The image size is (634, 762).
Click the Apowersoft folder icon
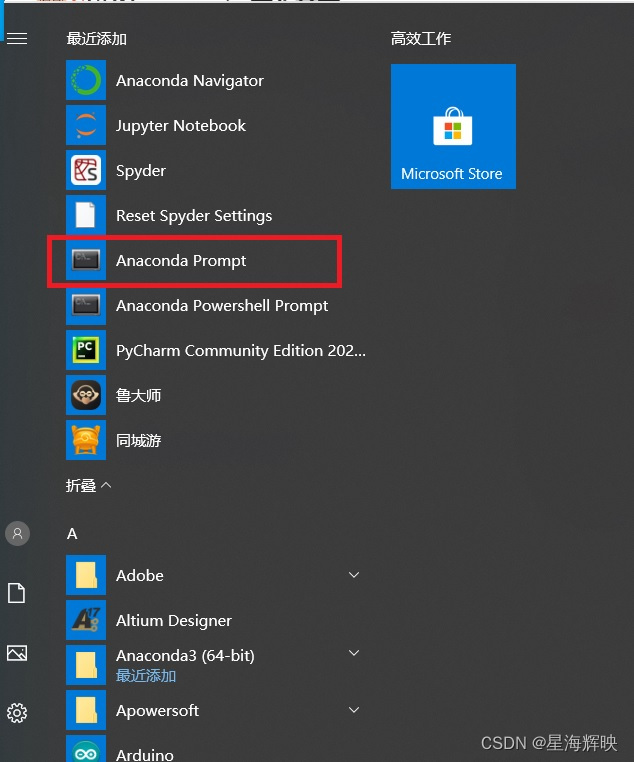[x=86, y=710]
